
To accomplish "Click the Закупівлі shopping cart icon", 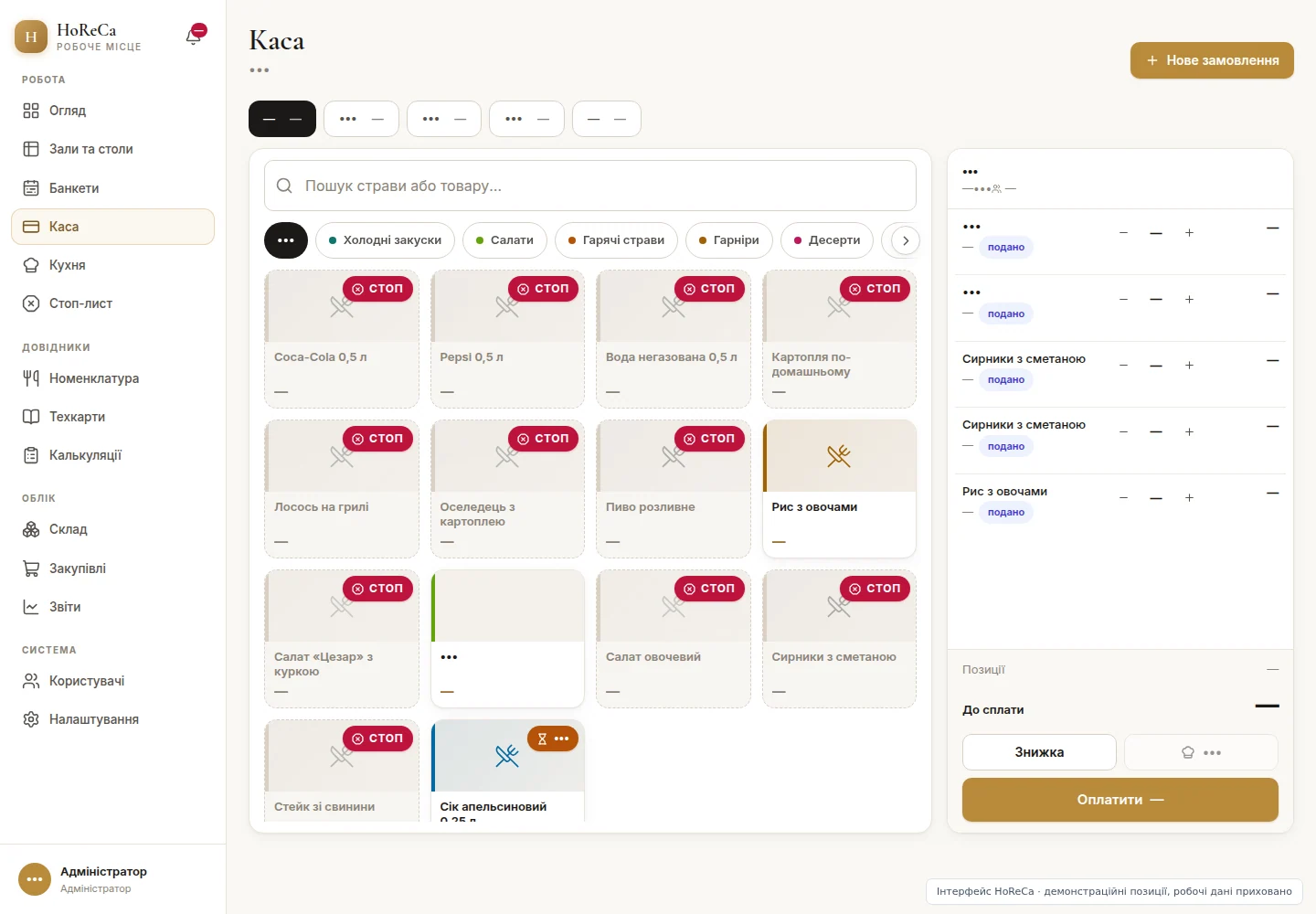I will coord(31,569).
